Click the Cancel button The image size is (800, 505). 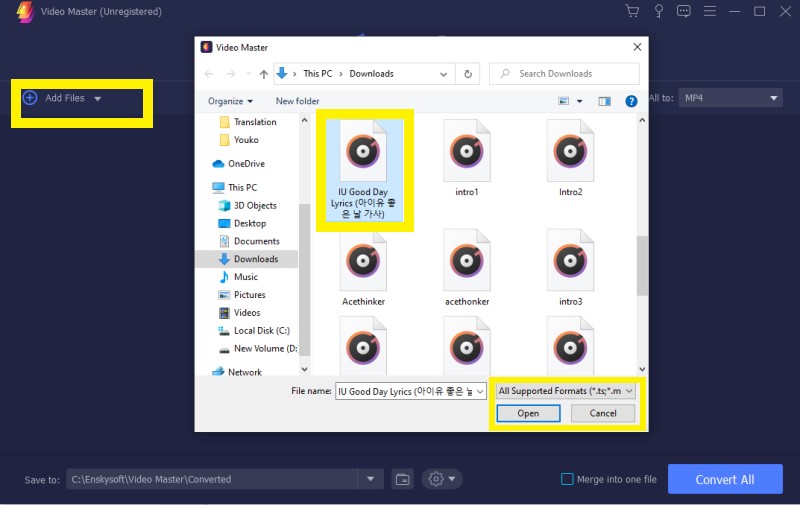point(603,413)
